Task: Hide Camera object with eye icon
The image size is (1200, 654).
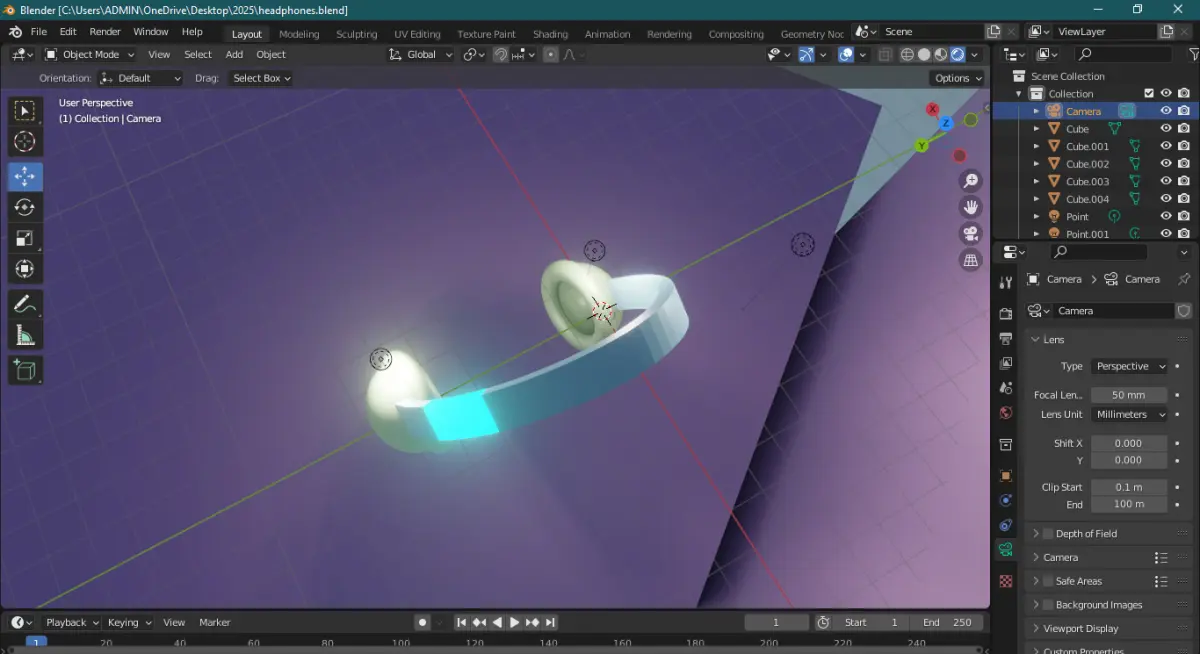Action: click(1166, 111)
